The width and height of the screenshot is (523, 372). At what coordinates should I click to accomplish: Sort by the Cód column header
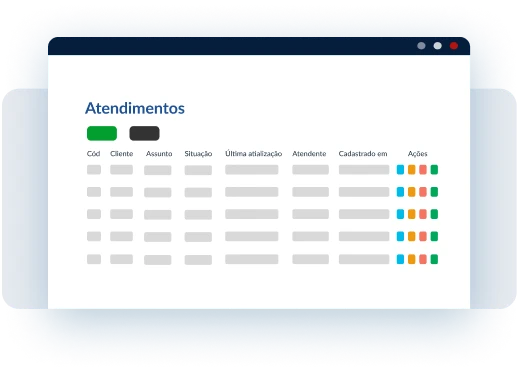click(x=93, y=154)
